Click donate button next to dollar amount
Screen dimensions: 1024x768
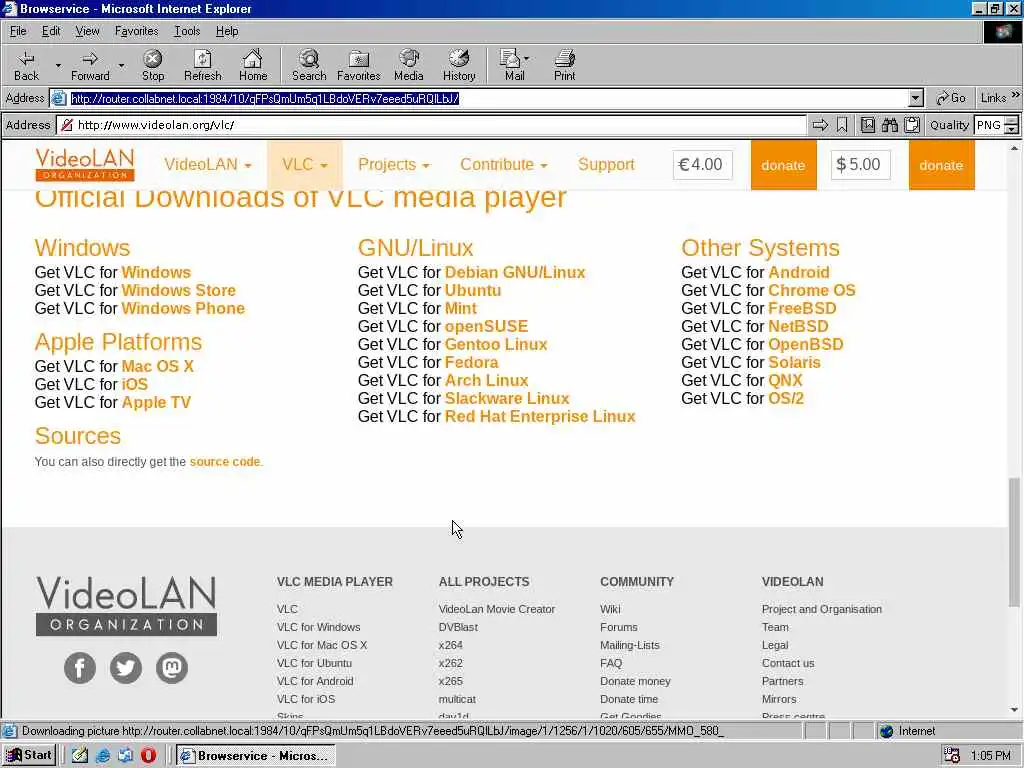point(941,165)
